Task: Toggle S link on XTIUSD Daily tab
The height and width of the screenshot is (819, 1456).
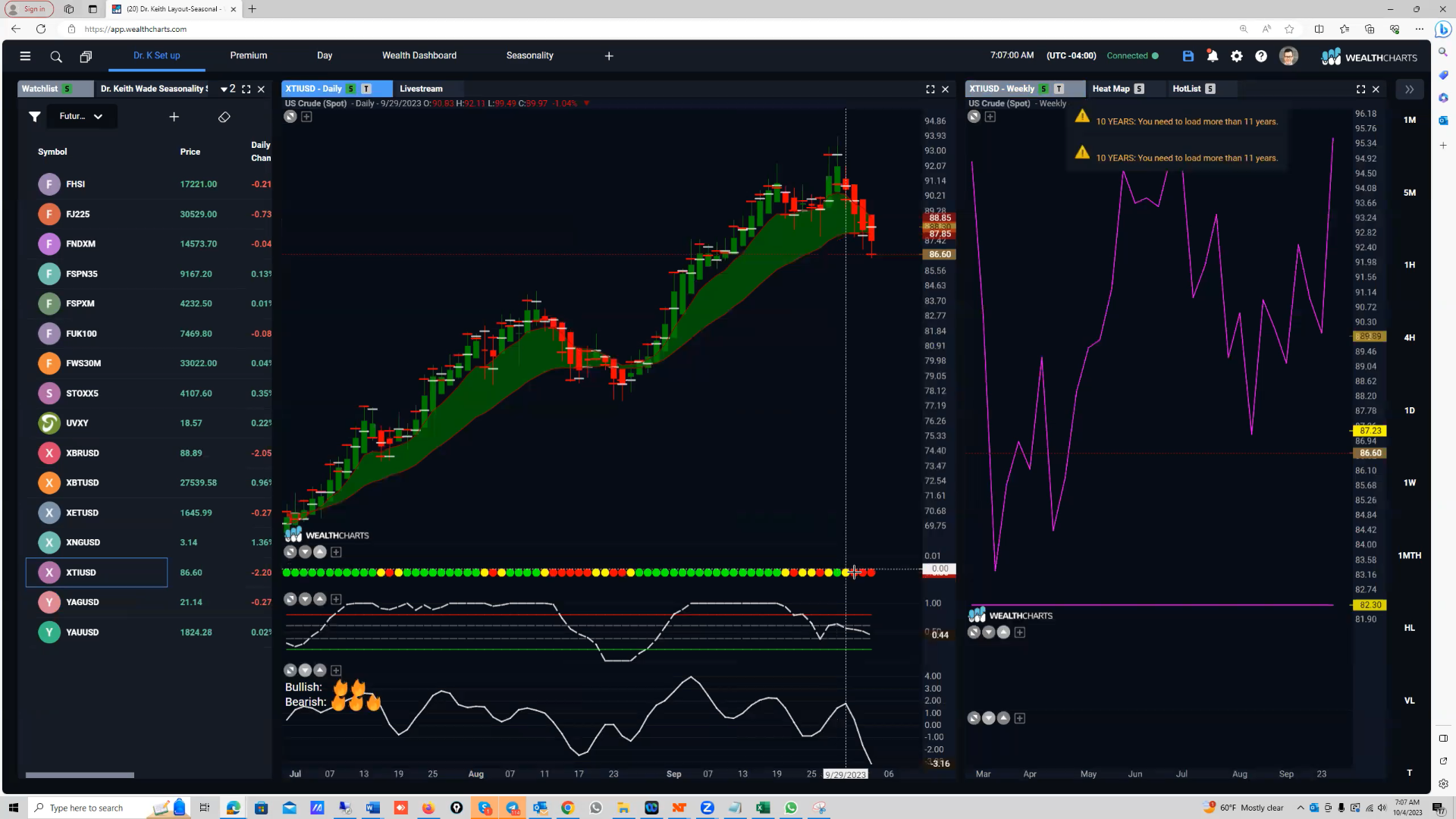Action: tap(351, 89)
